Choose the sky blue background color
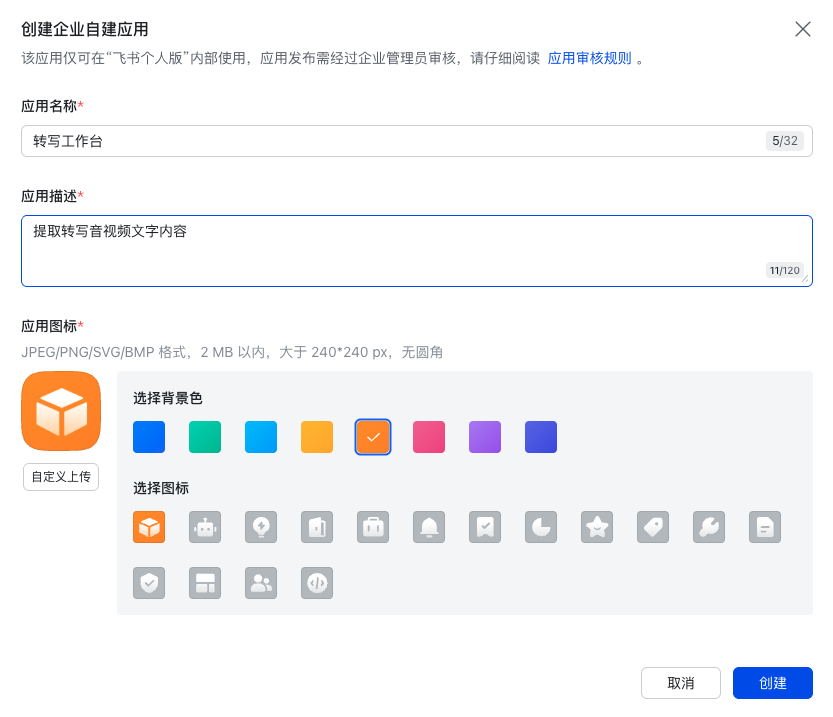 (261, 437)
